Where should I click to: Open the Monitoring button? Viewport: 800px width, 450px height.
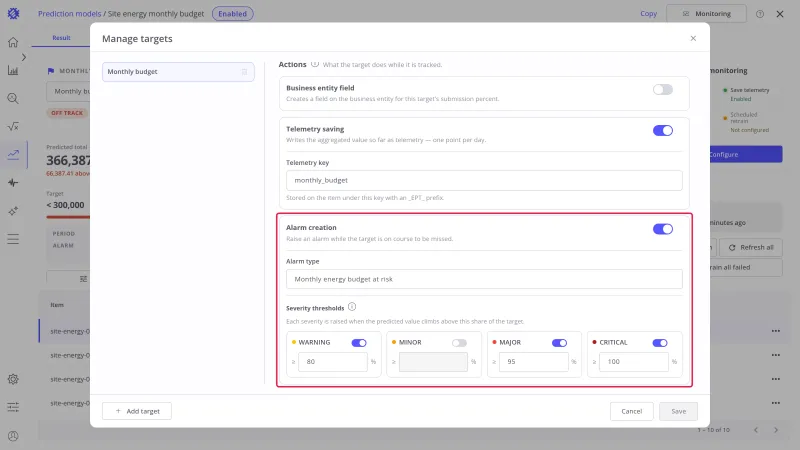click(706, 14)
